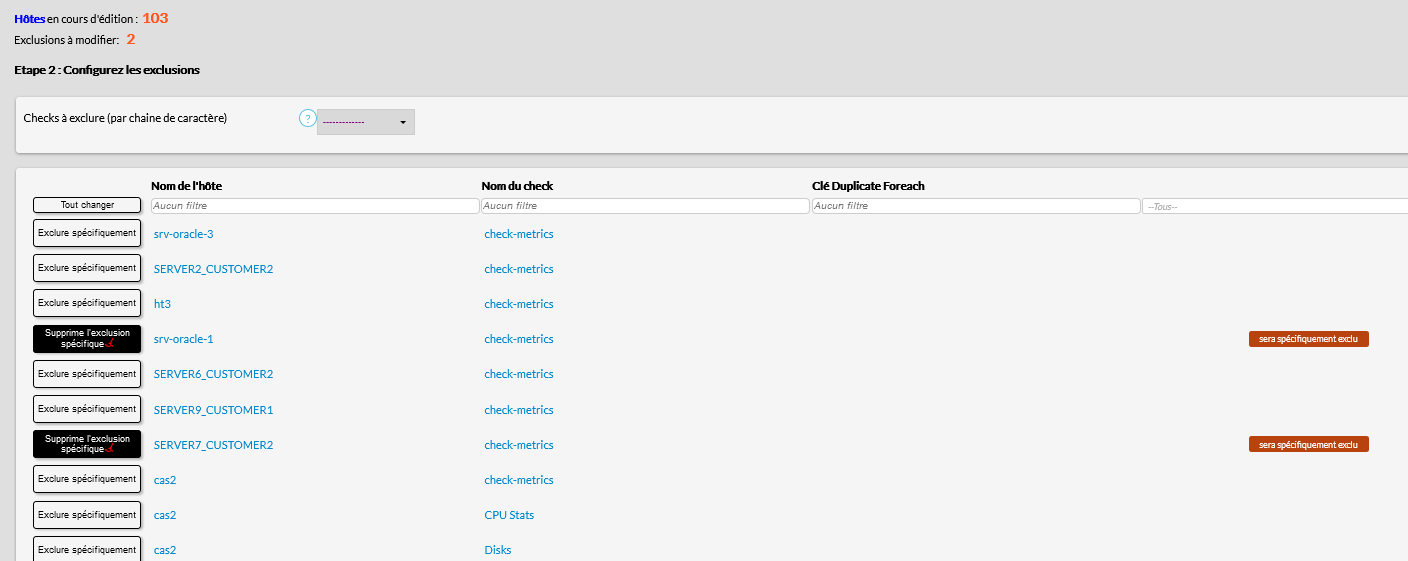Image resolution: width=1408 pixels, height=561 pixels.
Task: Exclude specifically the ht3 host check
Action: tap(87, 303)
